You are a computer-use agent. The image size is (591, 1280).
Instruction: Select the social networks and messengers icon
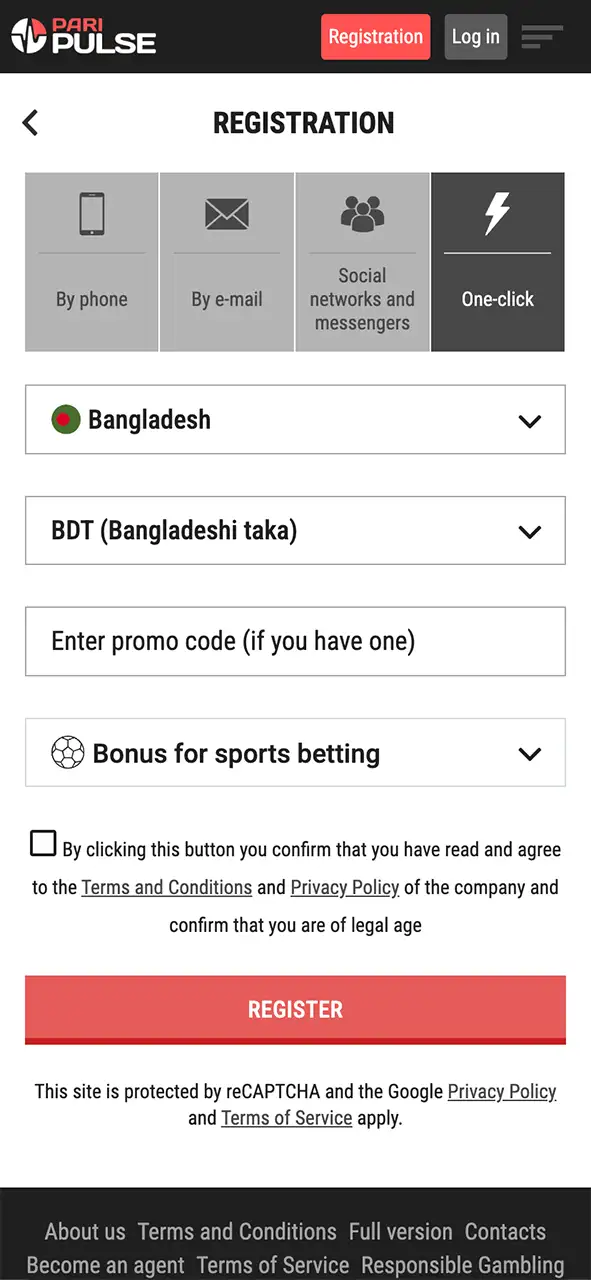362,210
